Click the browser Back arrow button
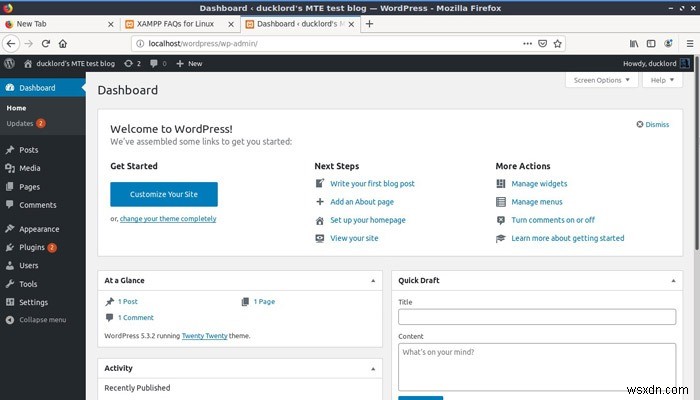The image size is (700, 400). (11, 43)
